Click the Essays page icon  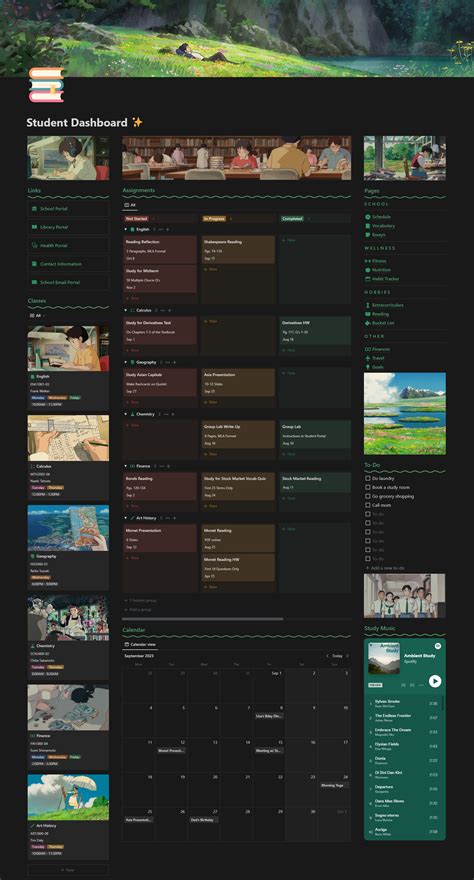pos(367,235)
